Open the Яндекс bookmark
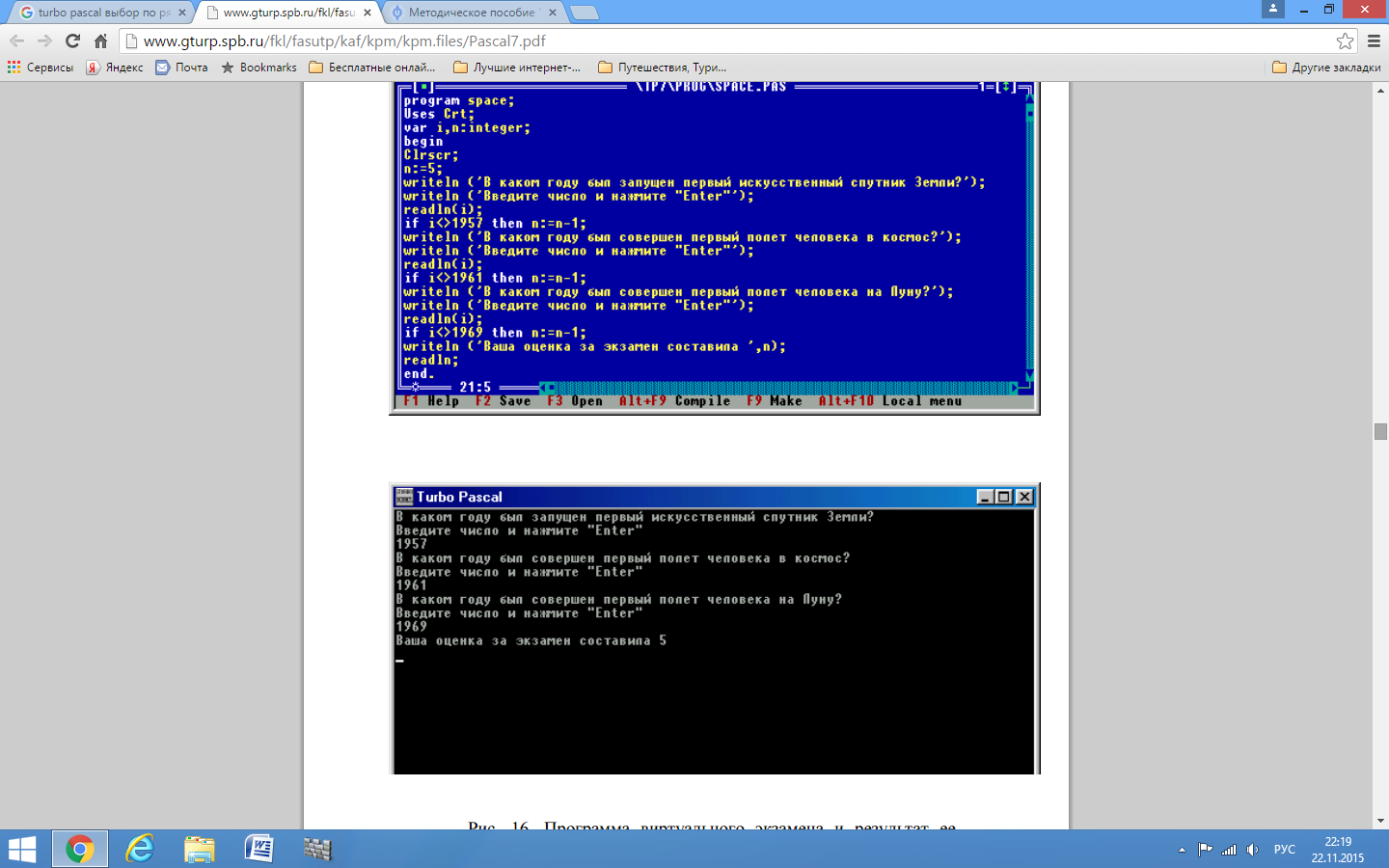The width and height of the screenshot is (1389, 868). click(115, 68)
